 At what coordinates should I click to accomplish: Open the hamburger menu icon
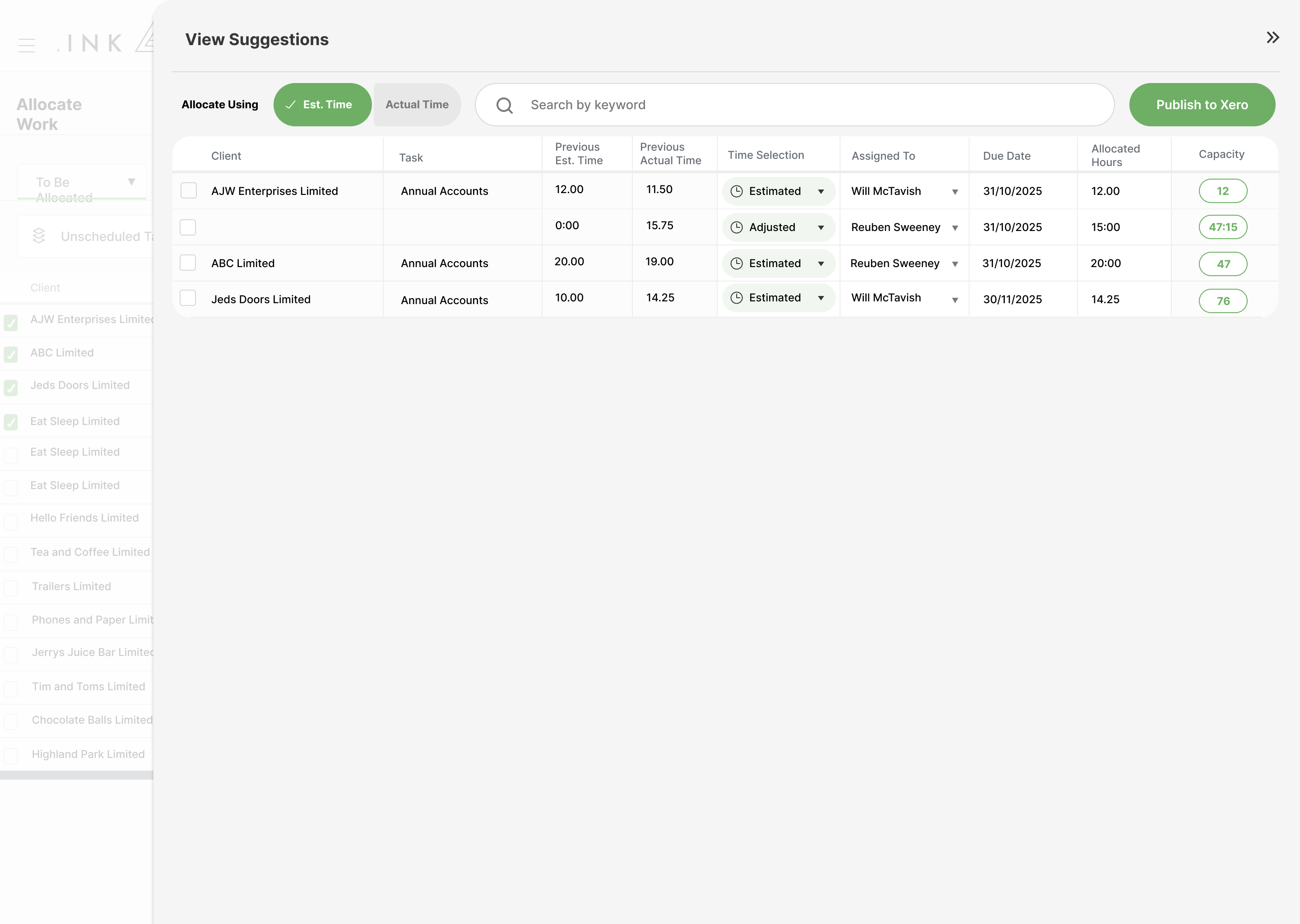27,45
